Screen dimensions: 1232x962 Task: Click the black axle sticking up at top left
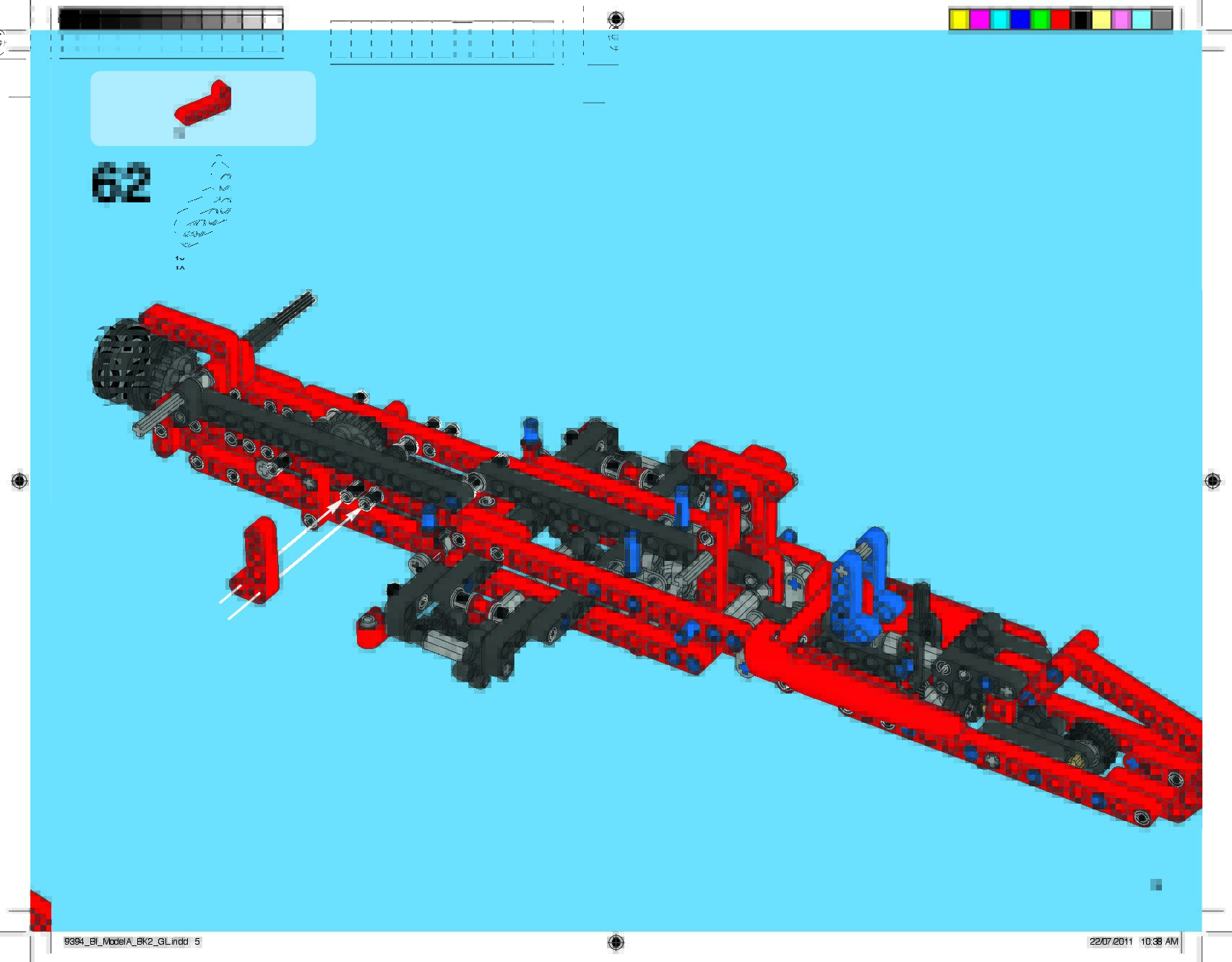285,318
